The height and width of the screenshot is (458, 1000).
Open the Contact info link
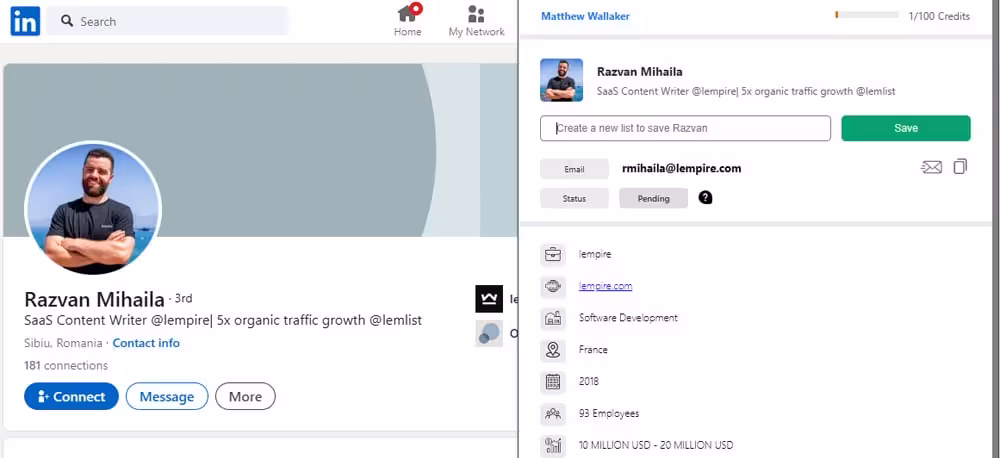click(146, 343)
